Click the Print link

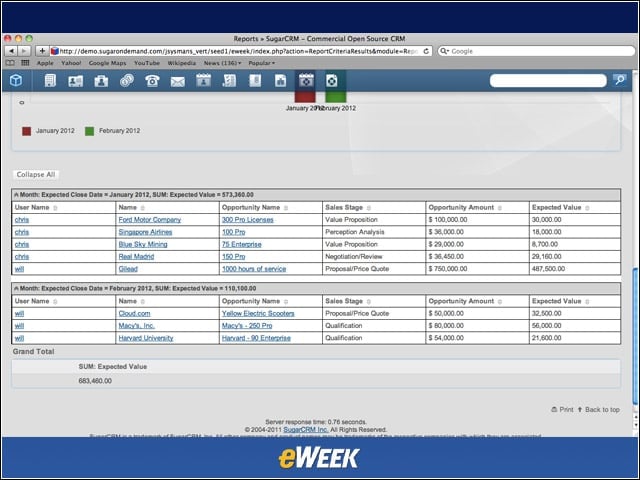(562, 409)
